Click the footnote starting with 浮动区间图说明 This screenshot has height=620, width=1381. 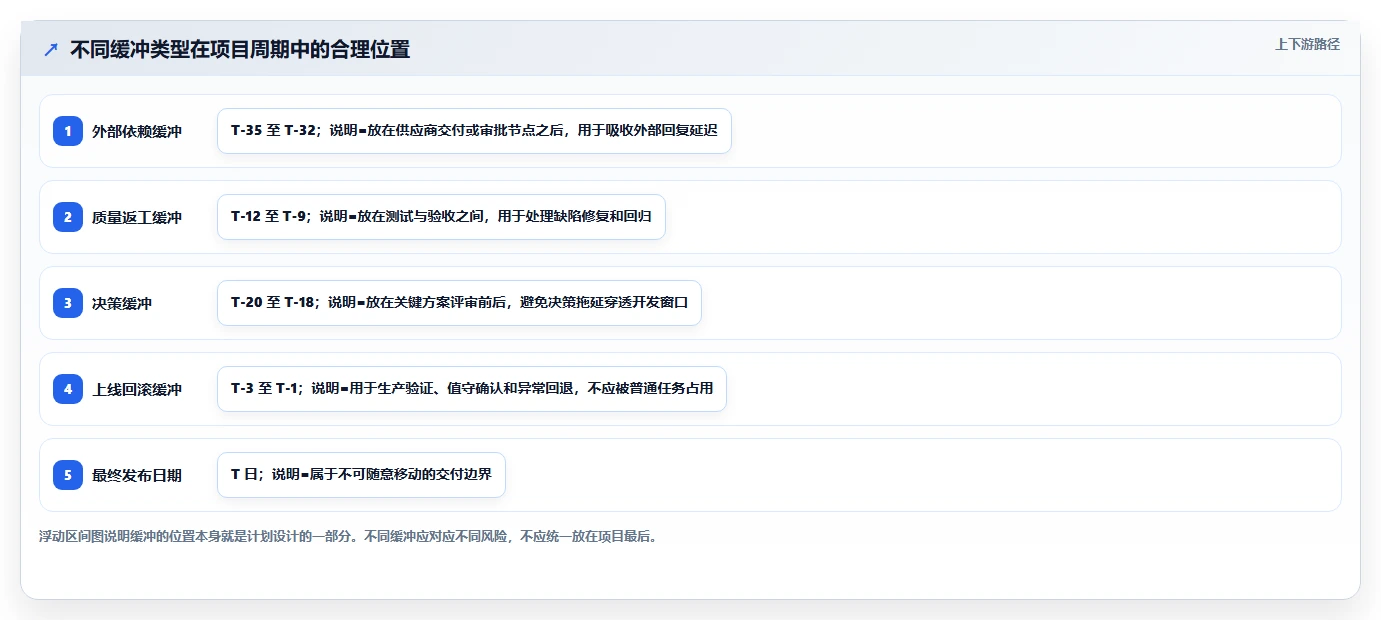348,536
